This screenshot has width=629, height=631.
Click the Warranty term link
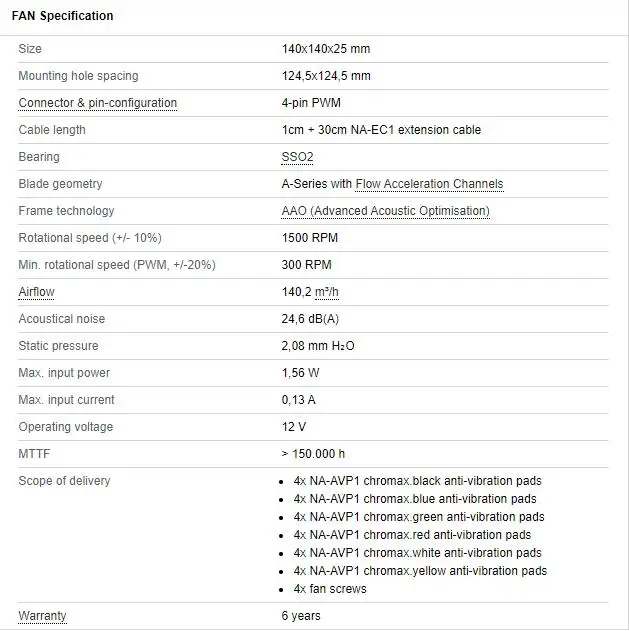(x=42, y=616)
